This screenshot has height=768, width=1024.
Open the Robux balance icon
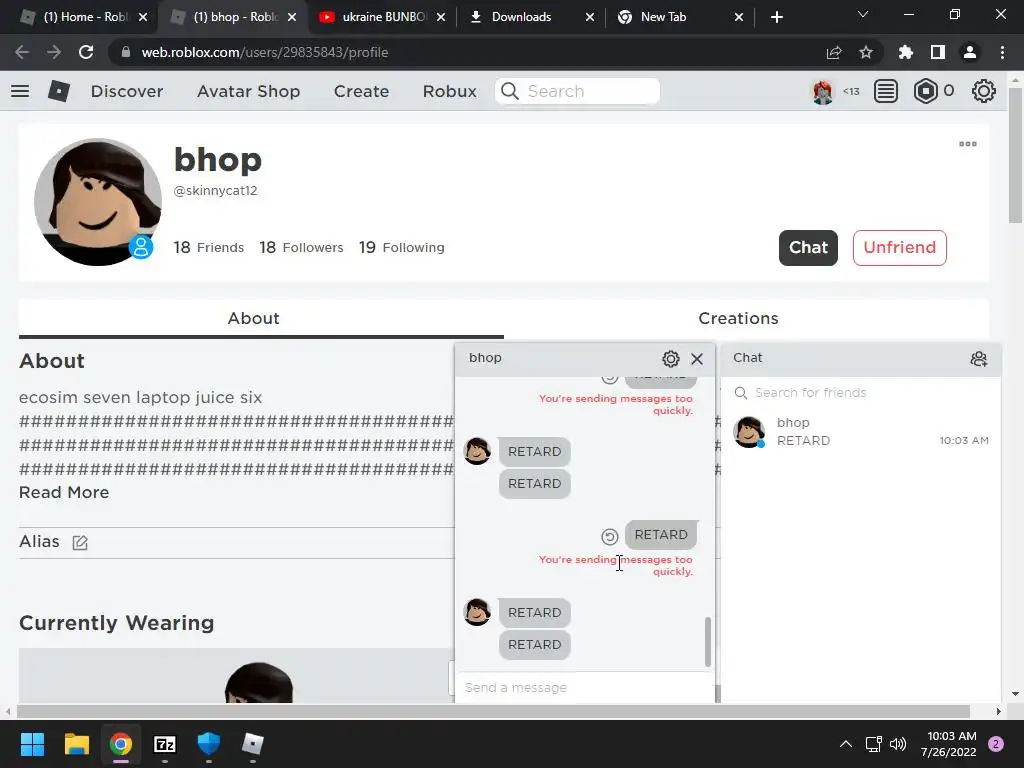pos(925,91)
